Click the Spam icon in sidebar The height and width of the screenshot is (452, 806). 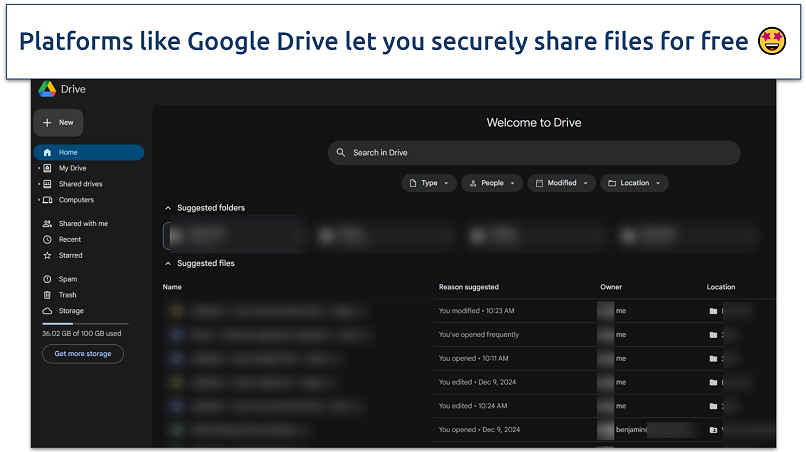(47, 280)
